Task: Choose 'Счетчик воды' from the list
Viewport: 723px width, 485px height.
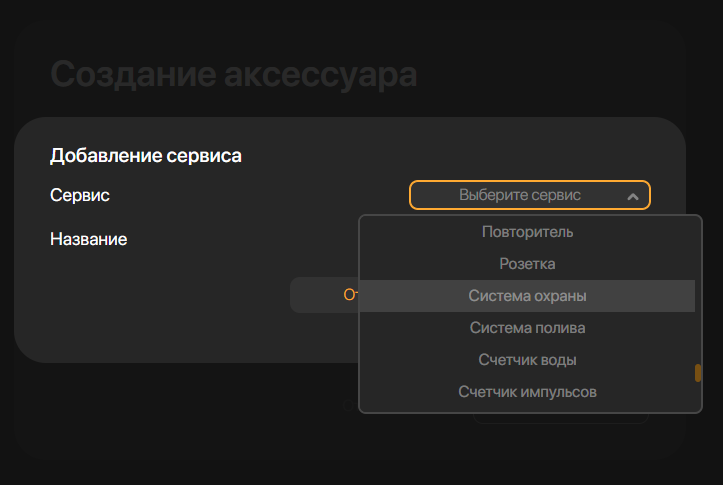Action: click(x=527, y=360)
